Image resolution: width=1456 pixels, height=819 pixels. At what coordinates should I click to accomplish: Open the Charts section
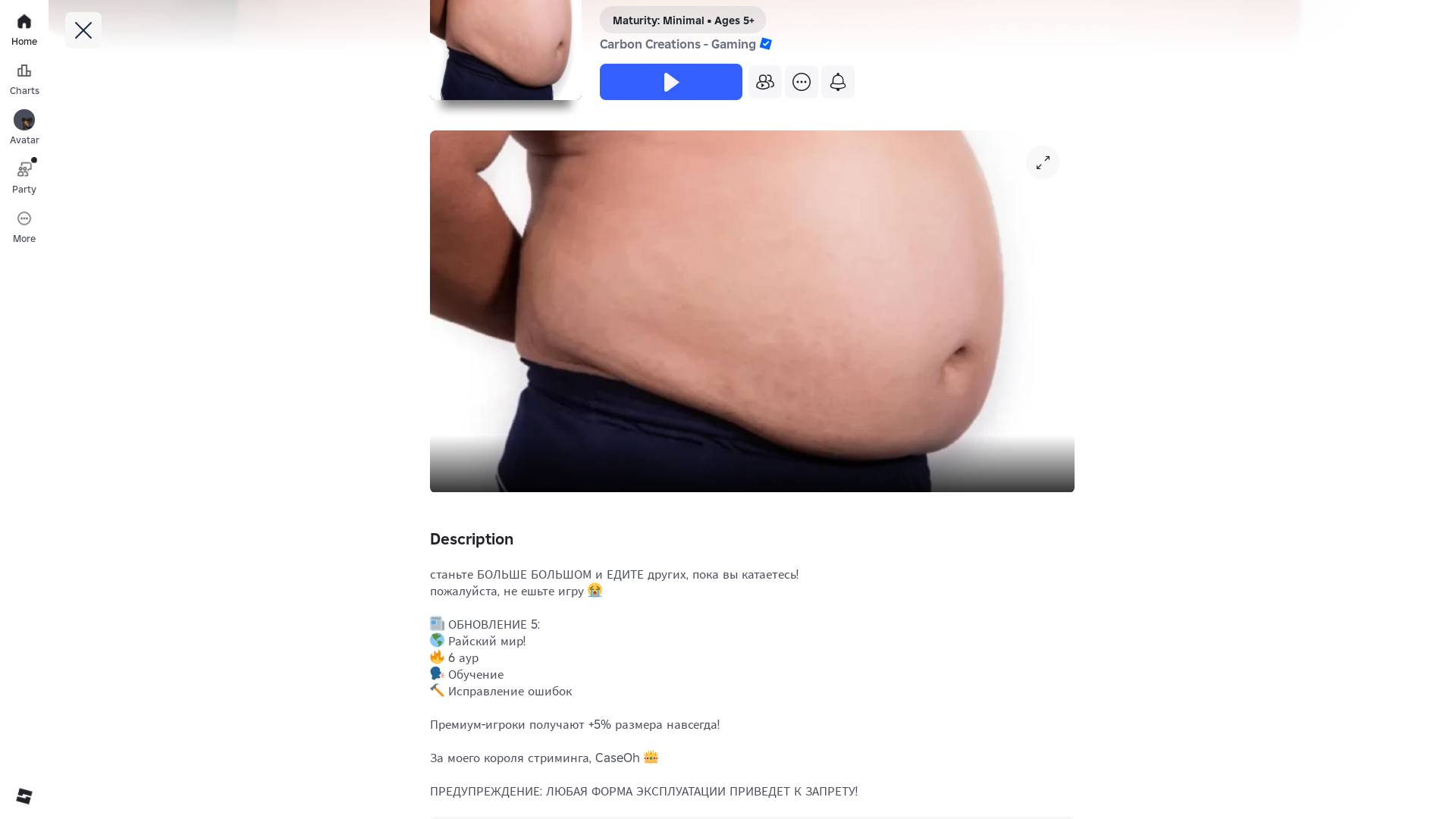click(x=24, y=80)
